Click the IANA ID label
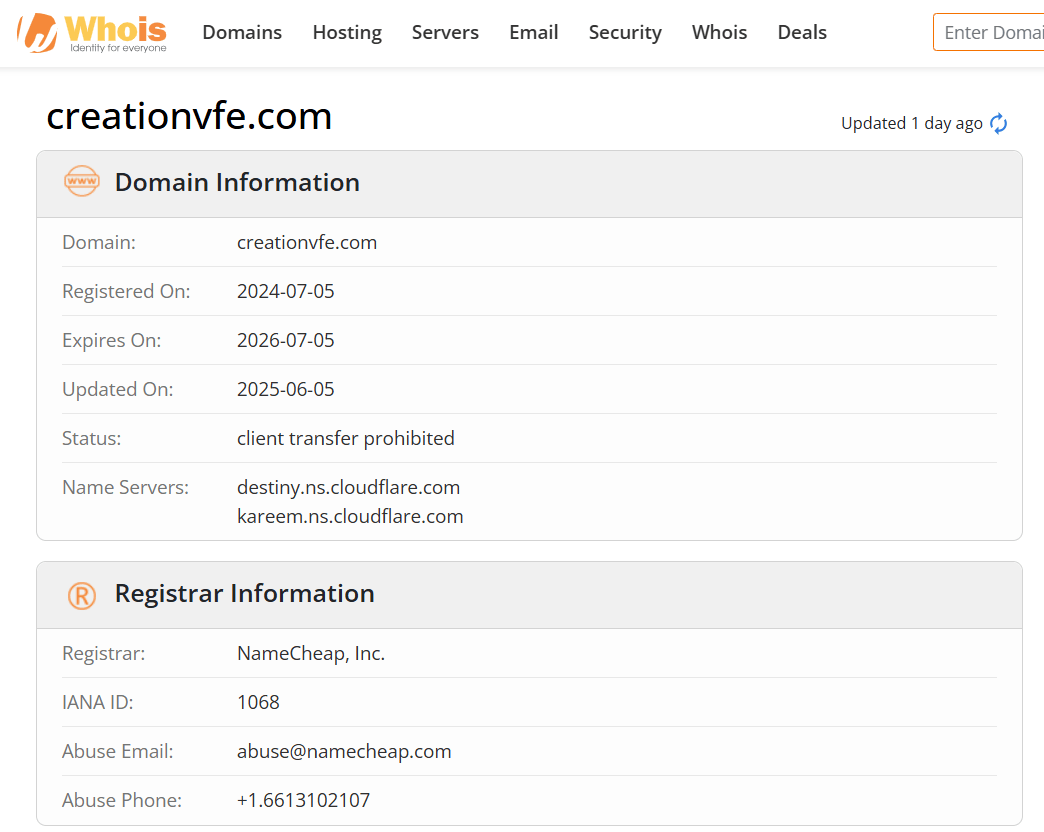This screenshot has width=1044, height=832. 97,702
